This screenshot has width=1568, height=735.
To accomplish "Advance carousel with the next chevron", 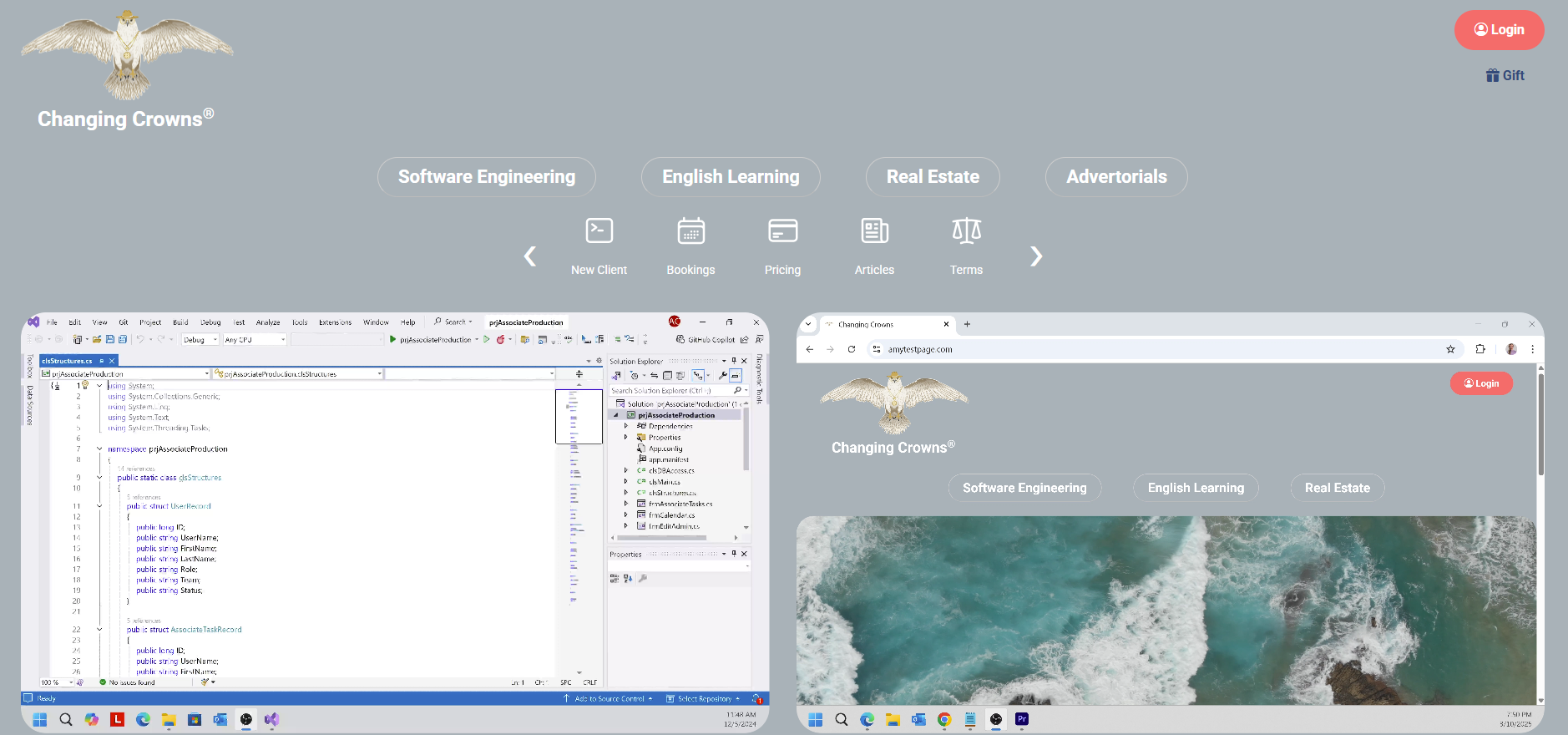I will [1035, 256].
